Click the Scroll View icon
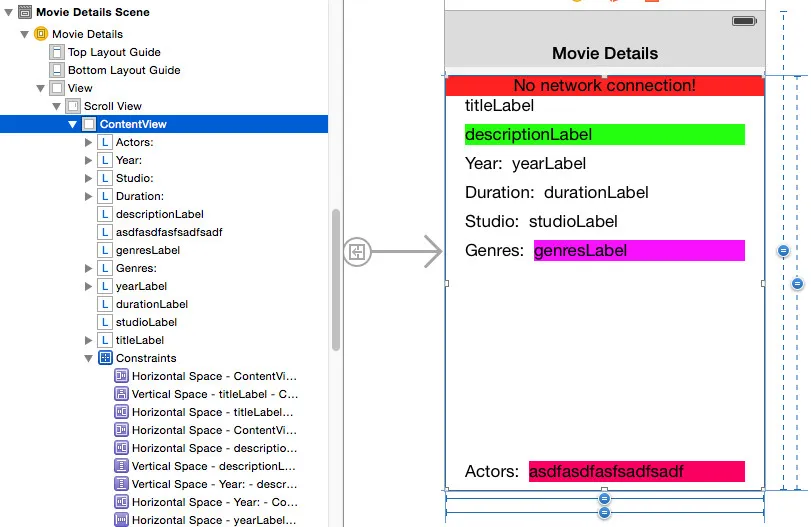The width and height of the screenshot is (811, 527). [x=73, y=106]
